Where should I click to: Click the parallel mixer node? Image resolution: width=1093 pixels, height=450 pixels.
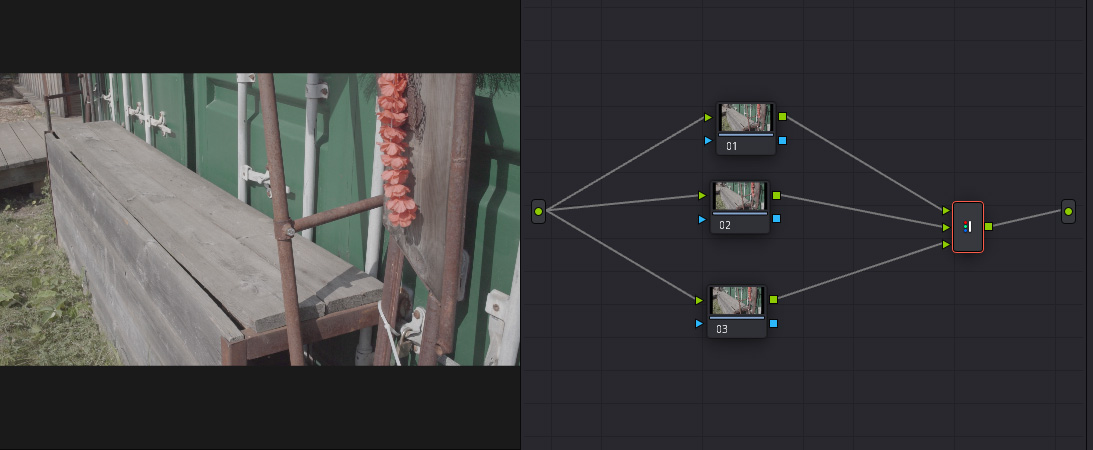pyautogui.click(x=968, y=226)
